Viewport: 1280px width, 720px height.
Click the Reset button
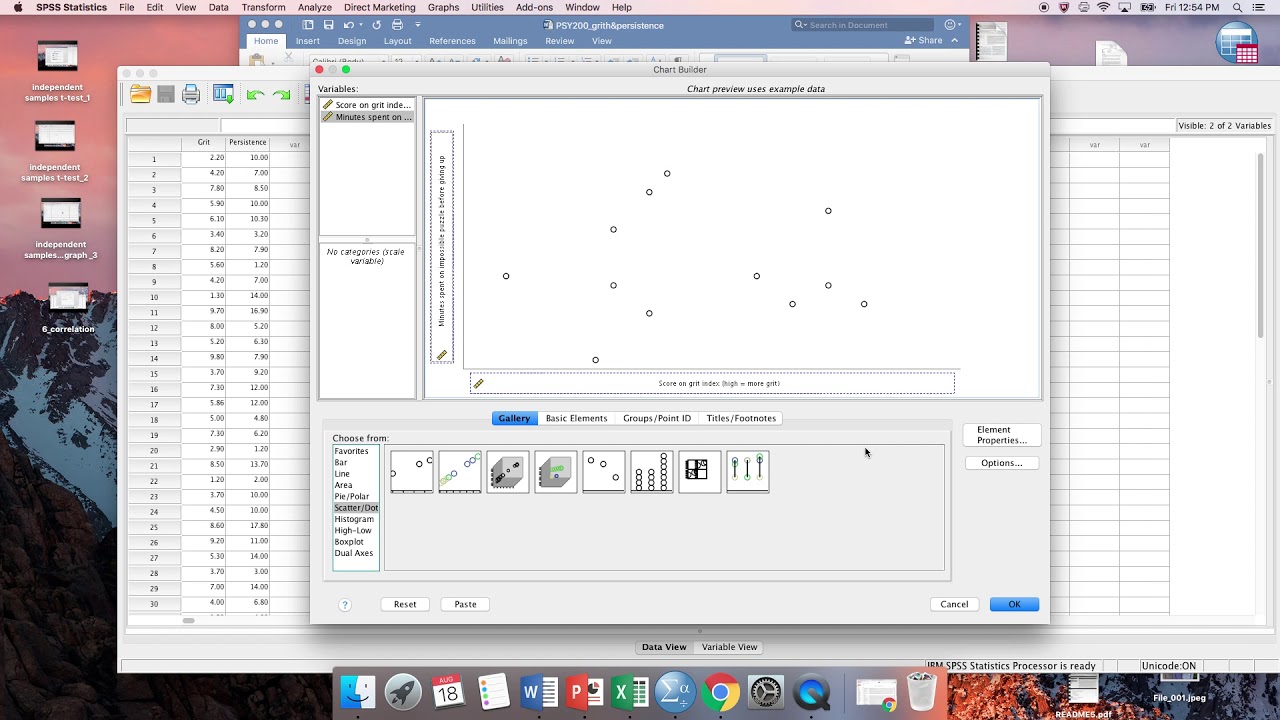pyautogui.click(x=405, y=604)
